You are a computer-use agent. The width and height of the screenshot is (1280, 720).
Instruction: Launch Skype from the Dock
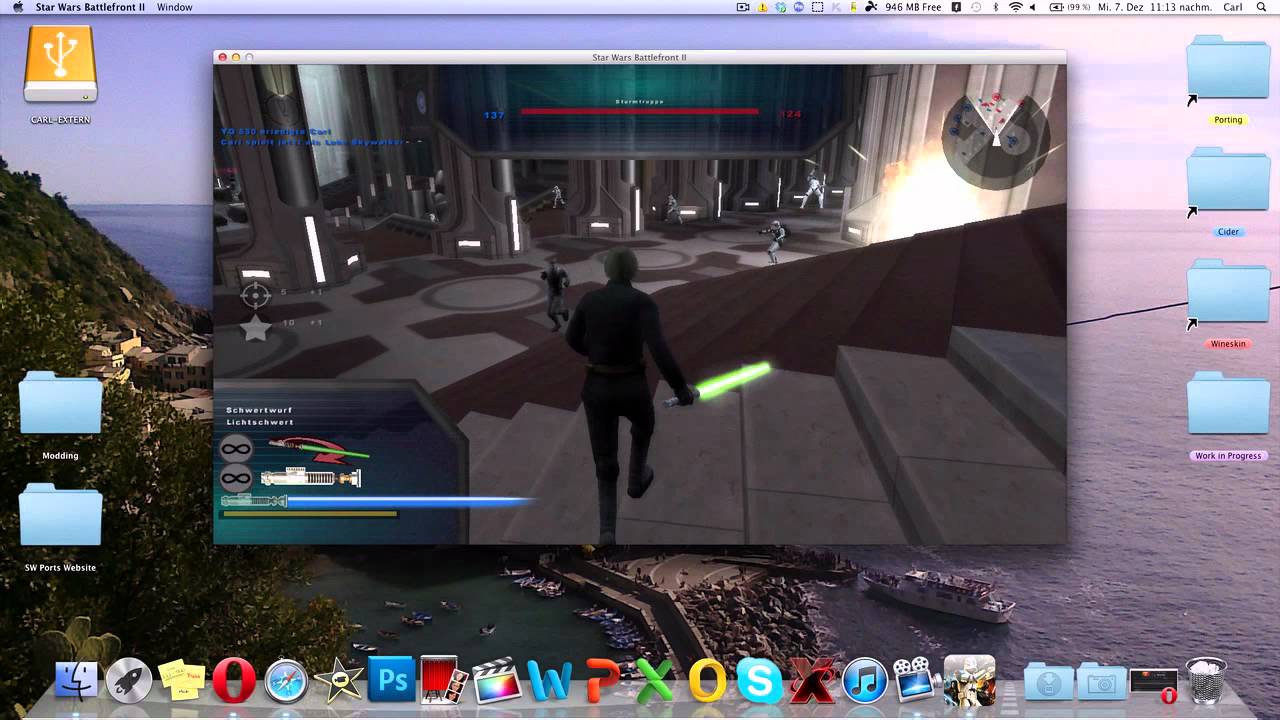(759, 681)
